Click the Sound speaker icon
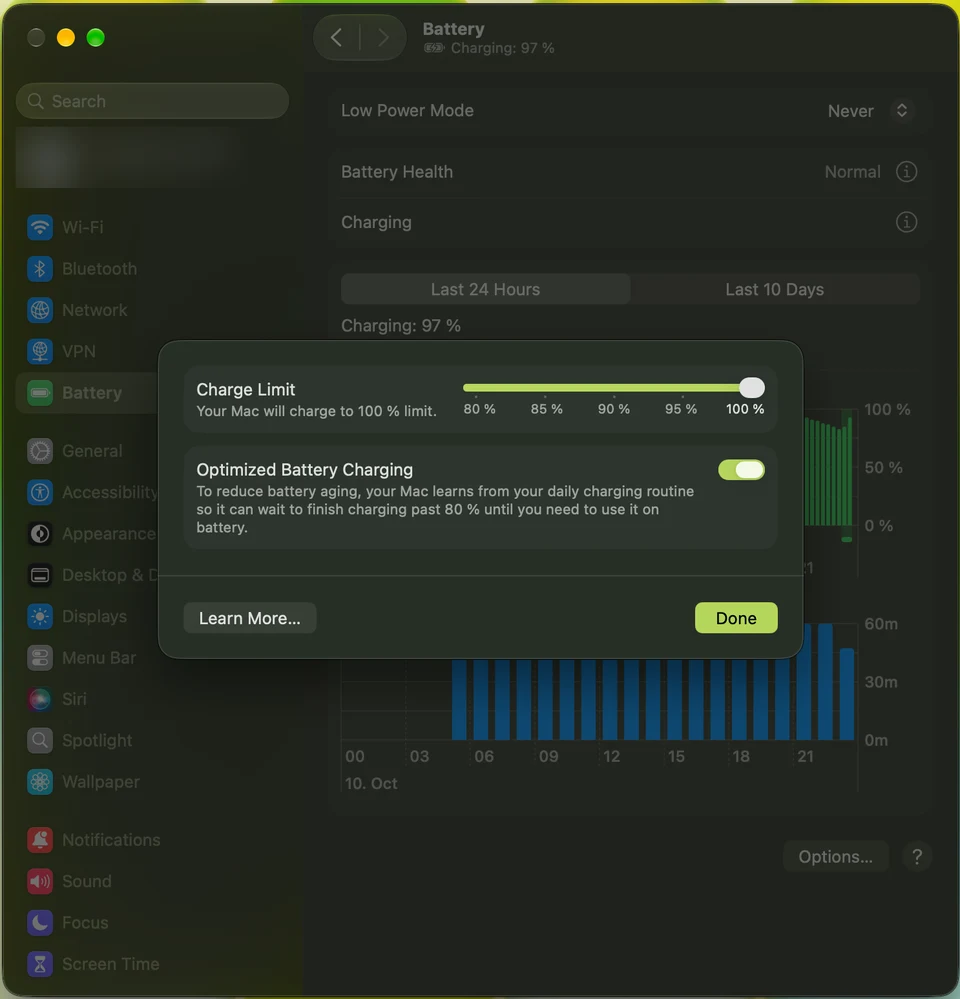Viewport: 960px width, 999px height. tap(39, 882)
